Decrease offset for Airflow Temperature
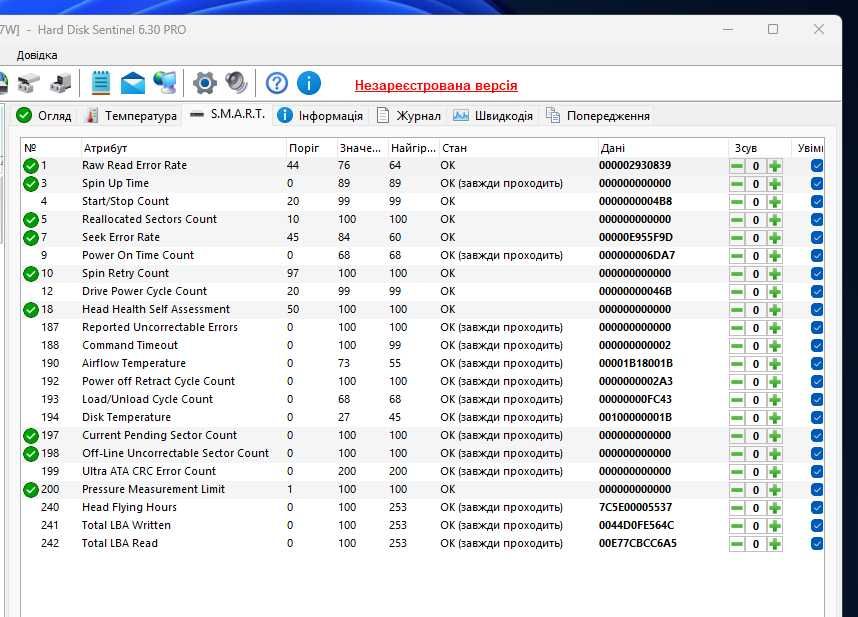The height and width of the screenshot is (617, 858). click(737, 364)
